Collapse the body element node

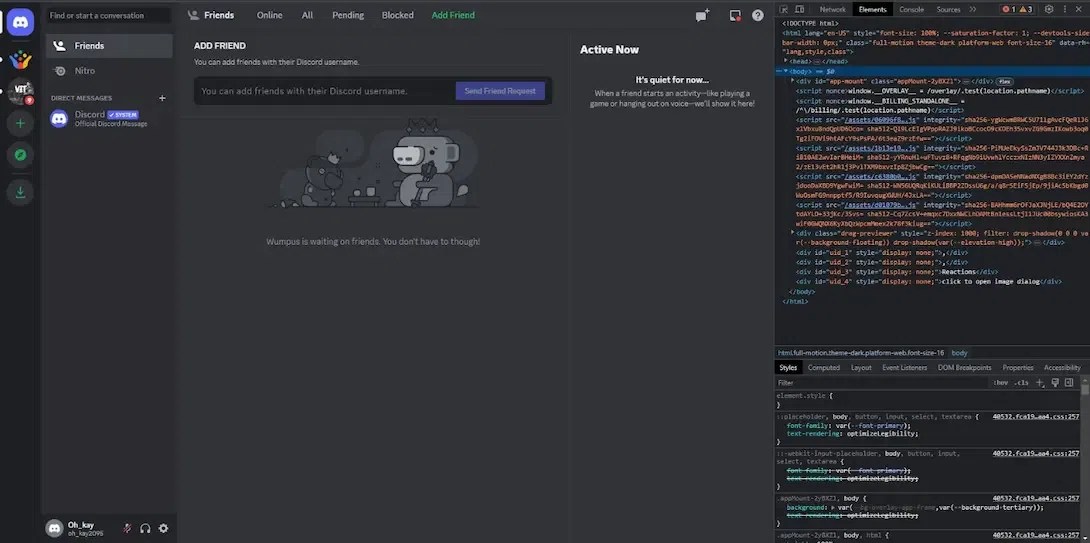(786, 71)
